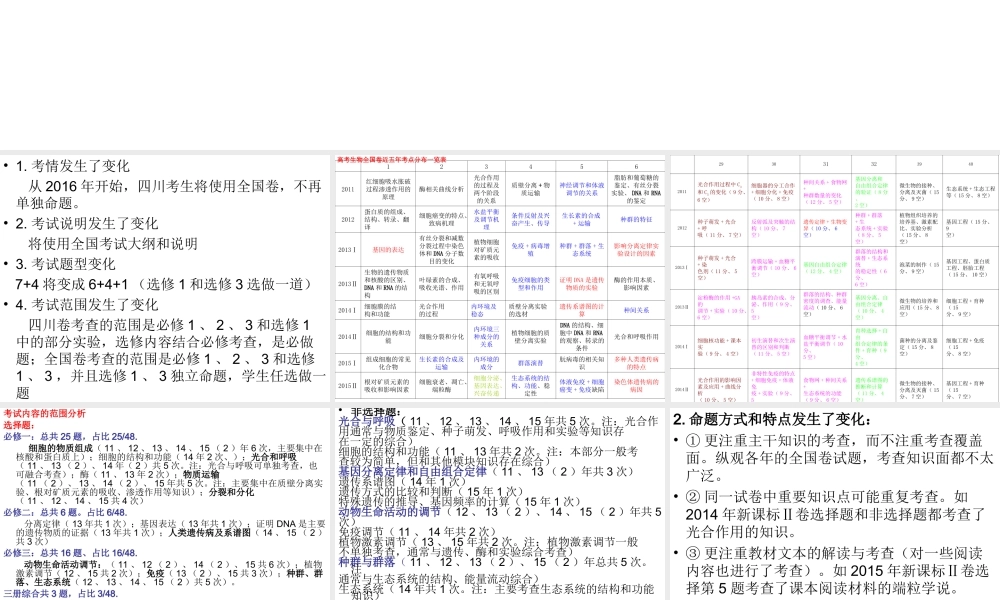Viewport: 1000px width, 600px height.
Task: Open the slide titled '1. 考情发生了变化'
Action: pos(165,278)
